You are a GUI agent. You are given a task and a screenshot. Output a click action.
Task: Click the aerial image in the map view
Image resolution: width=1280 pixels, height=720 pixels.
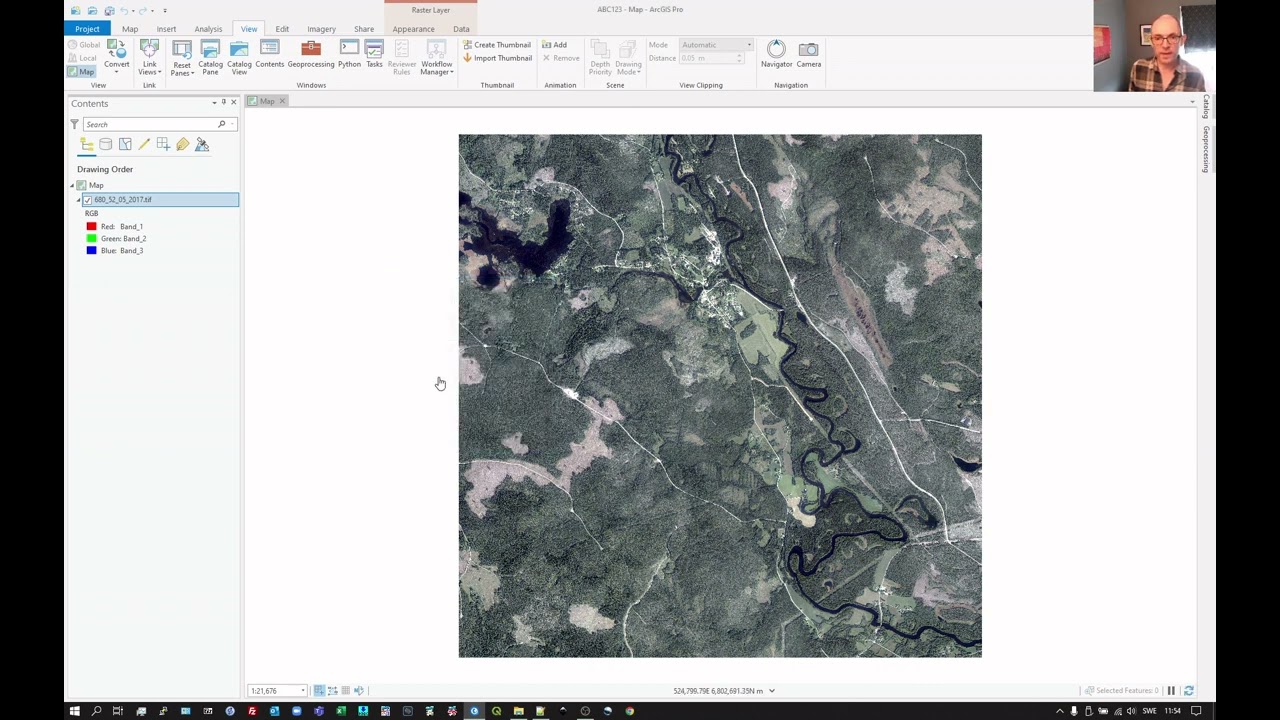coord(720,396)
